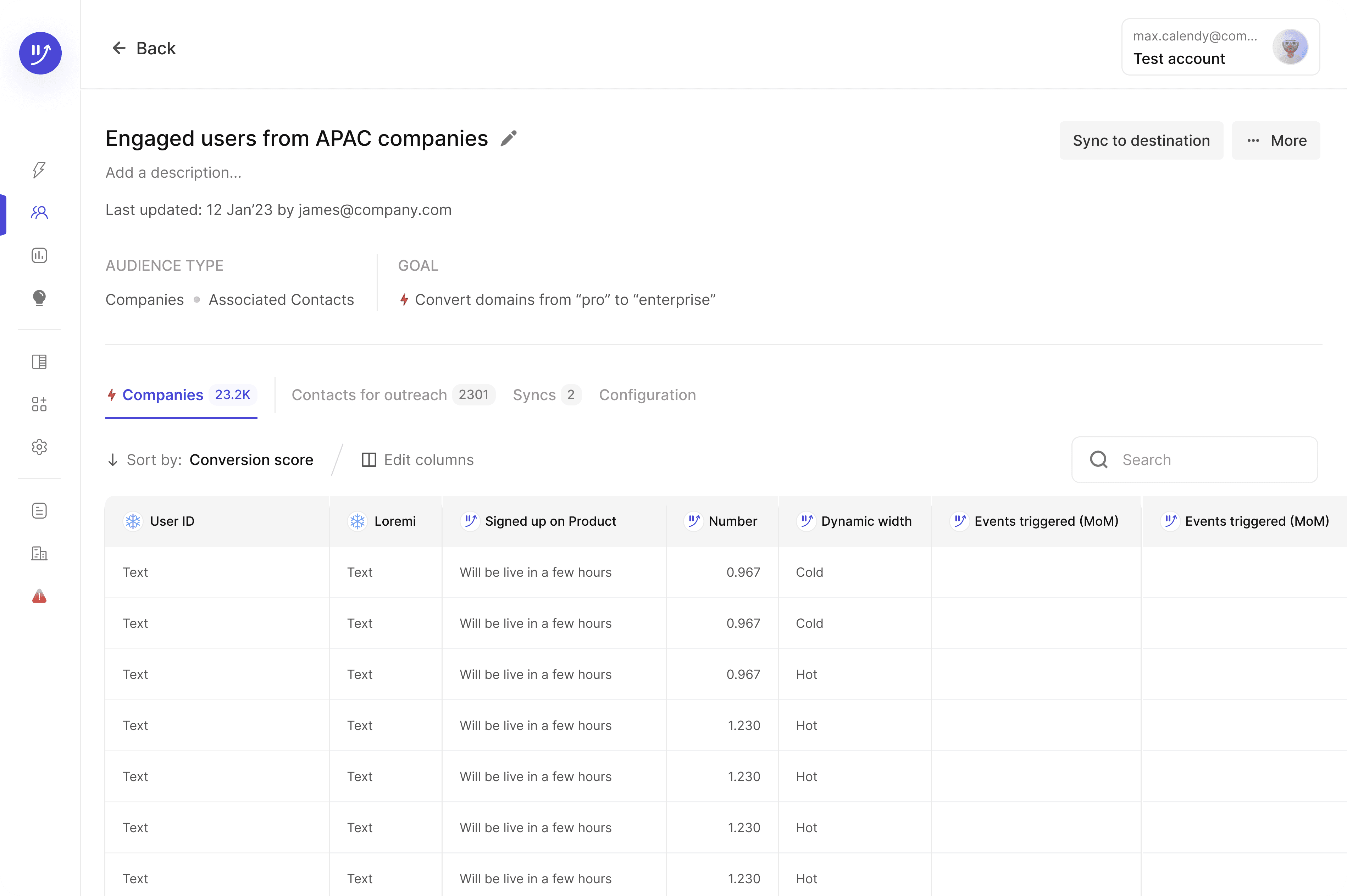Open the audiences people icon in sidebar
Image resolution: width=1347 pixels, height=896 pixels.
39,212
